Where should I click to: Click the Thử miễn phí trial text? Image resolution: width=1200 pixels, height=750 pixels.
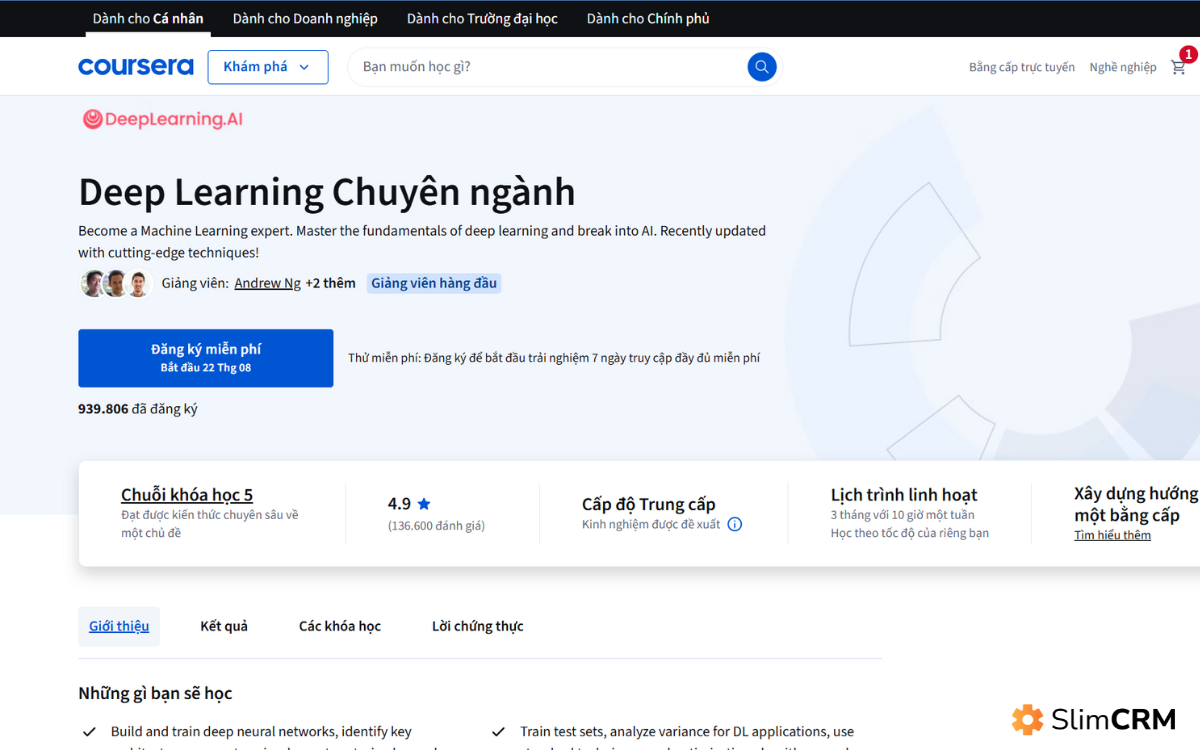(x=554, y=358)
